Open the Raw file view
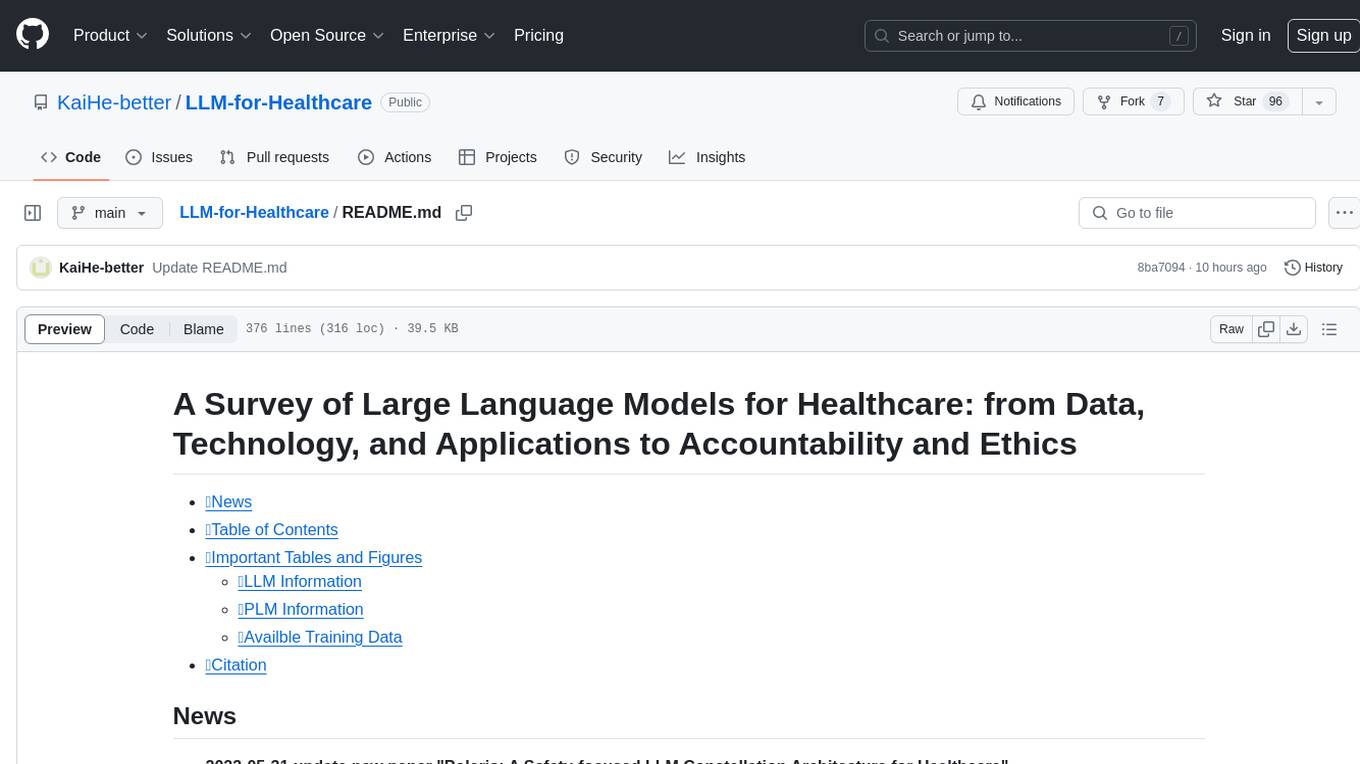Screen dimensions: 1360x764 coord(1231,329)
